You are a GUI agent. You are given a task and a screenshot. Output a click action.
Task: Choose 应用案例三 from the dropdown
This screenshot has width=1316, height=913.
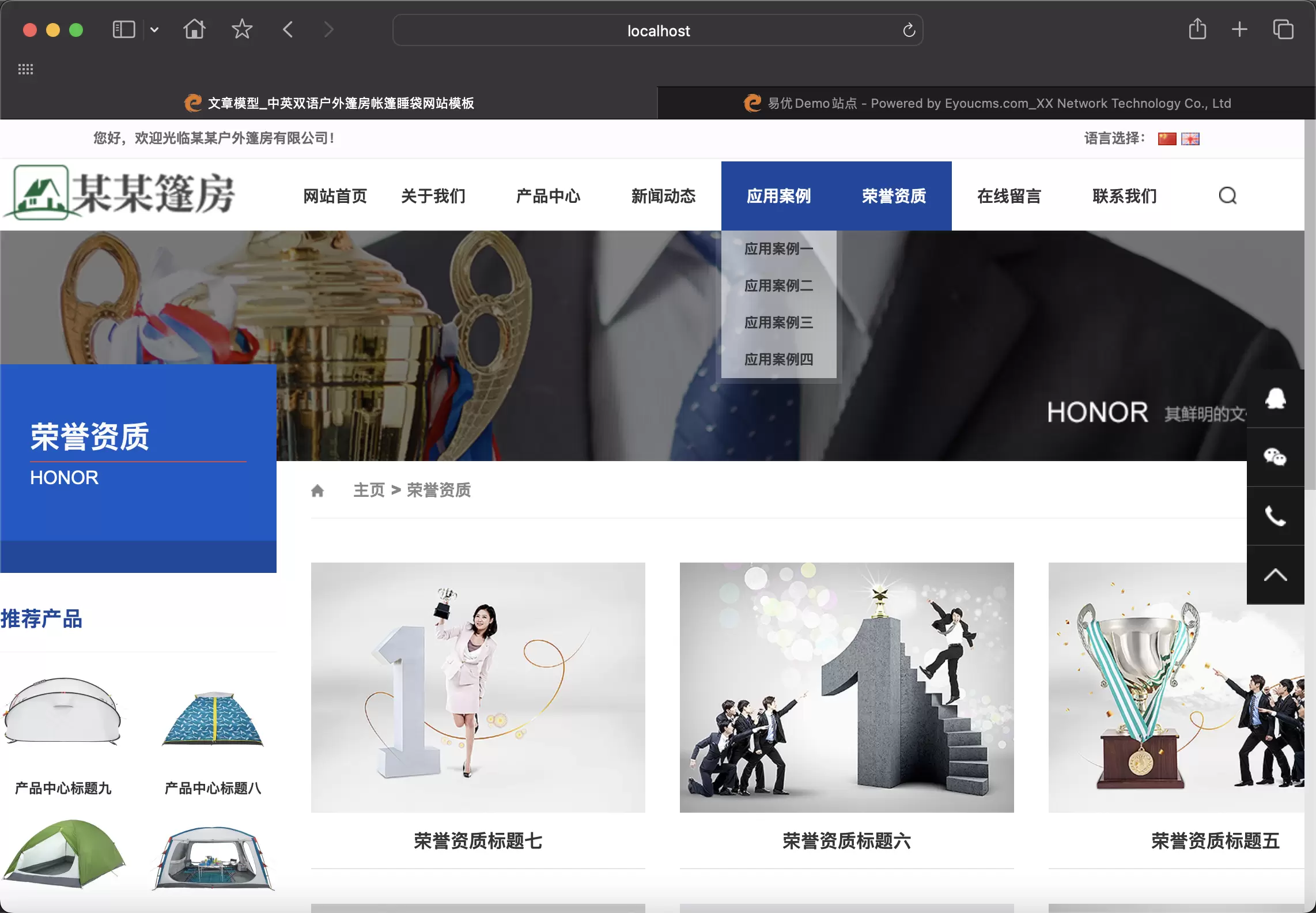779,323
